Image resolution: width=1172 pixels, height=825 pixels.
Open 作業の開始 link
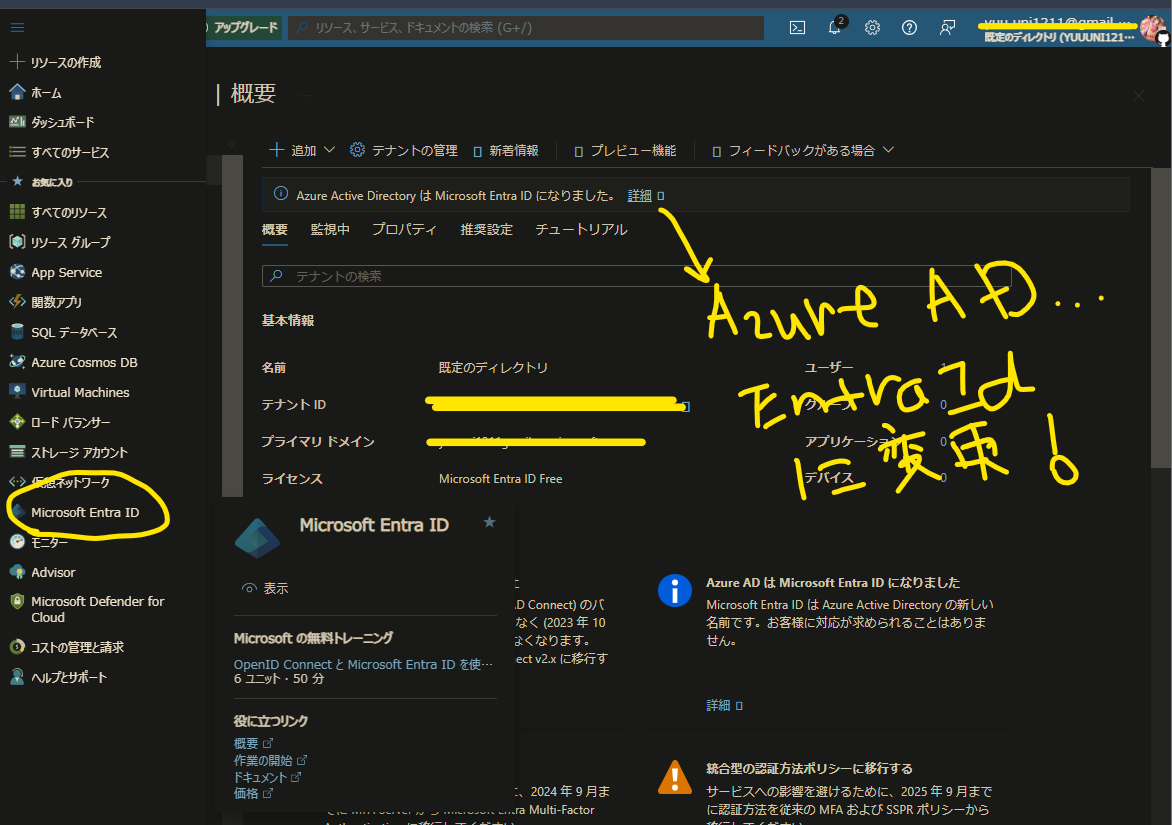click(x=263, y=760)
